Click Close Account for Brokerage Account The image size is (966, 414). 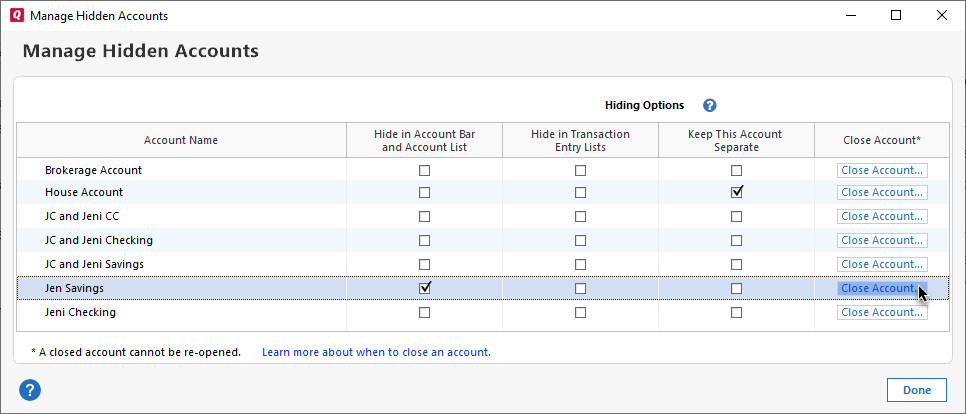tap(882, 170)
